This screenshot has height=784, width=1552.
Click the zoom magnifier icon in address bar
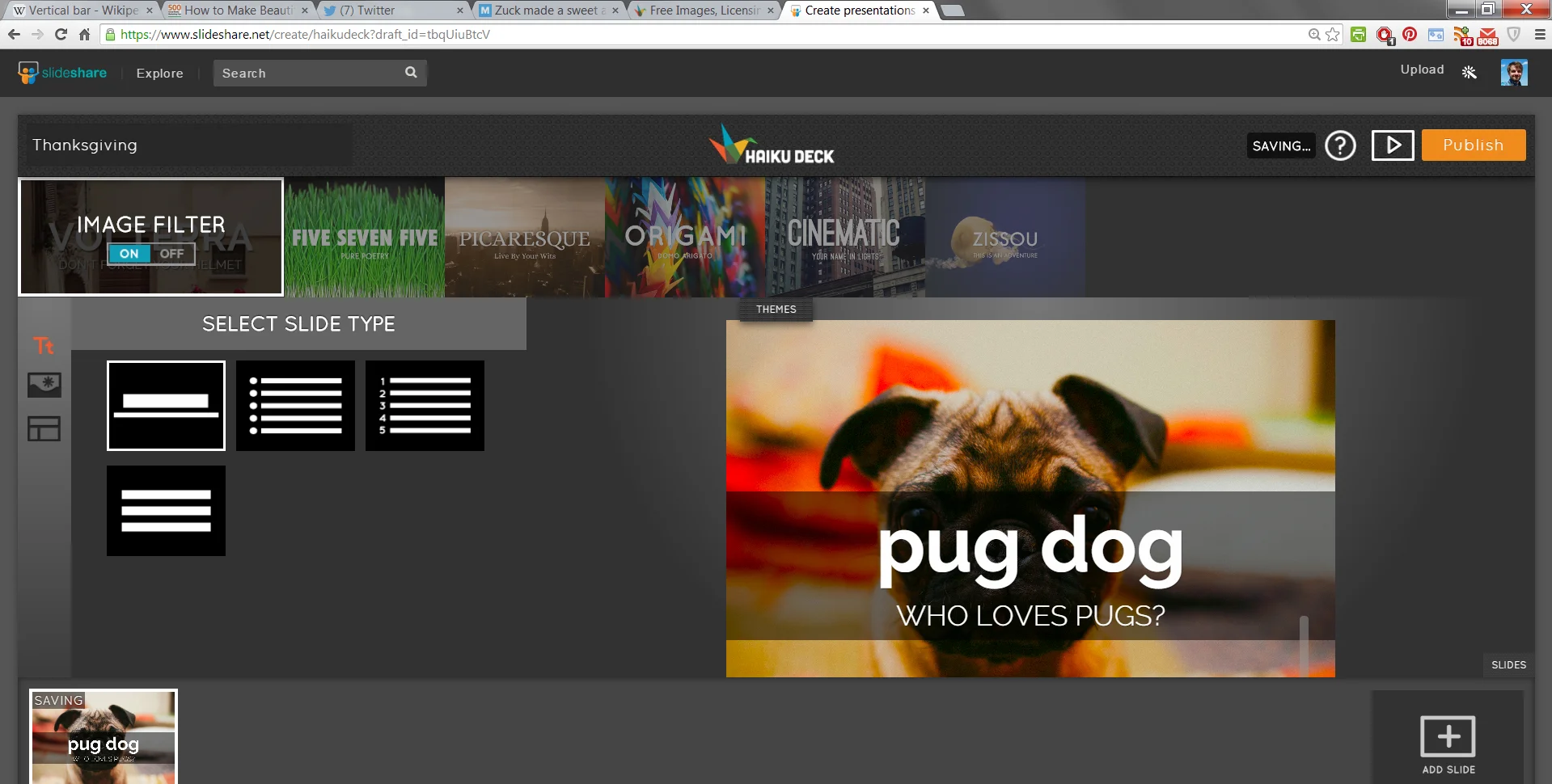pos(1314,34)
